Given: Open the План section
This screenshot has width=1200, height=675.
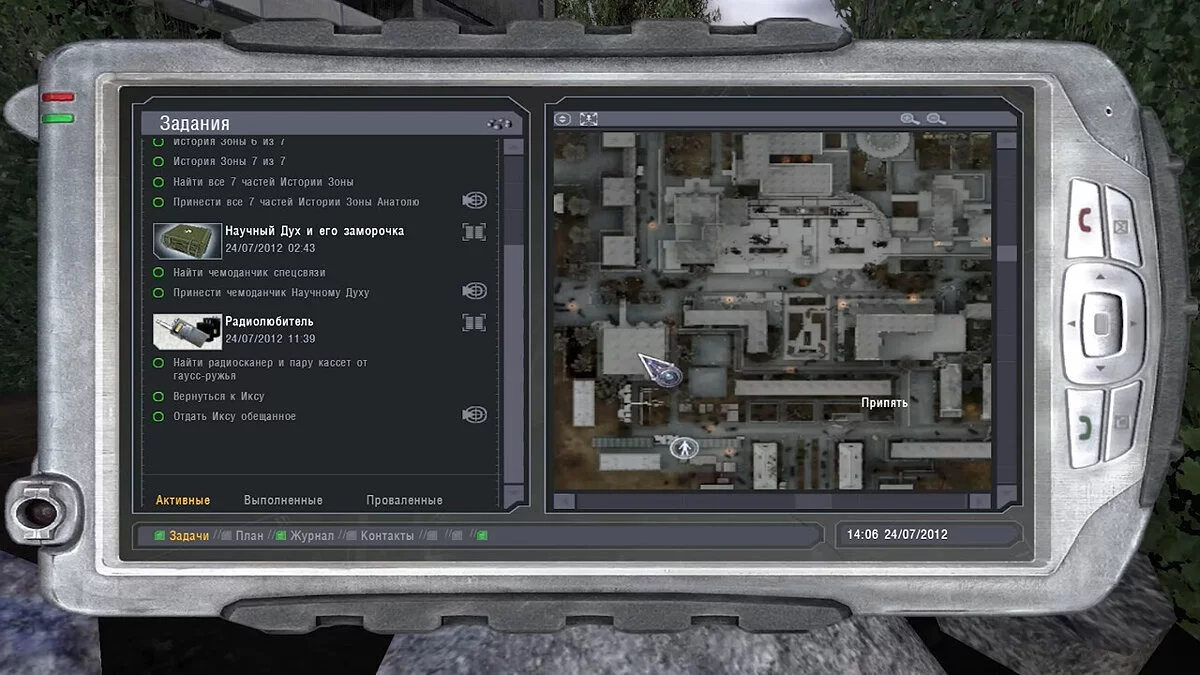Looking at the screenshot, I should point(249,536).
